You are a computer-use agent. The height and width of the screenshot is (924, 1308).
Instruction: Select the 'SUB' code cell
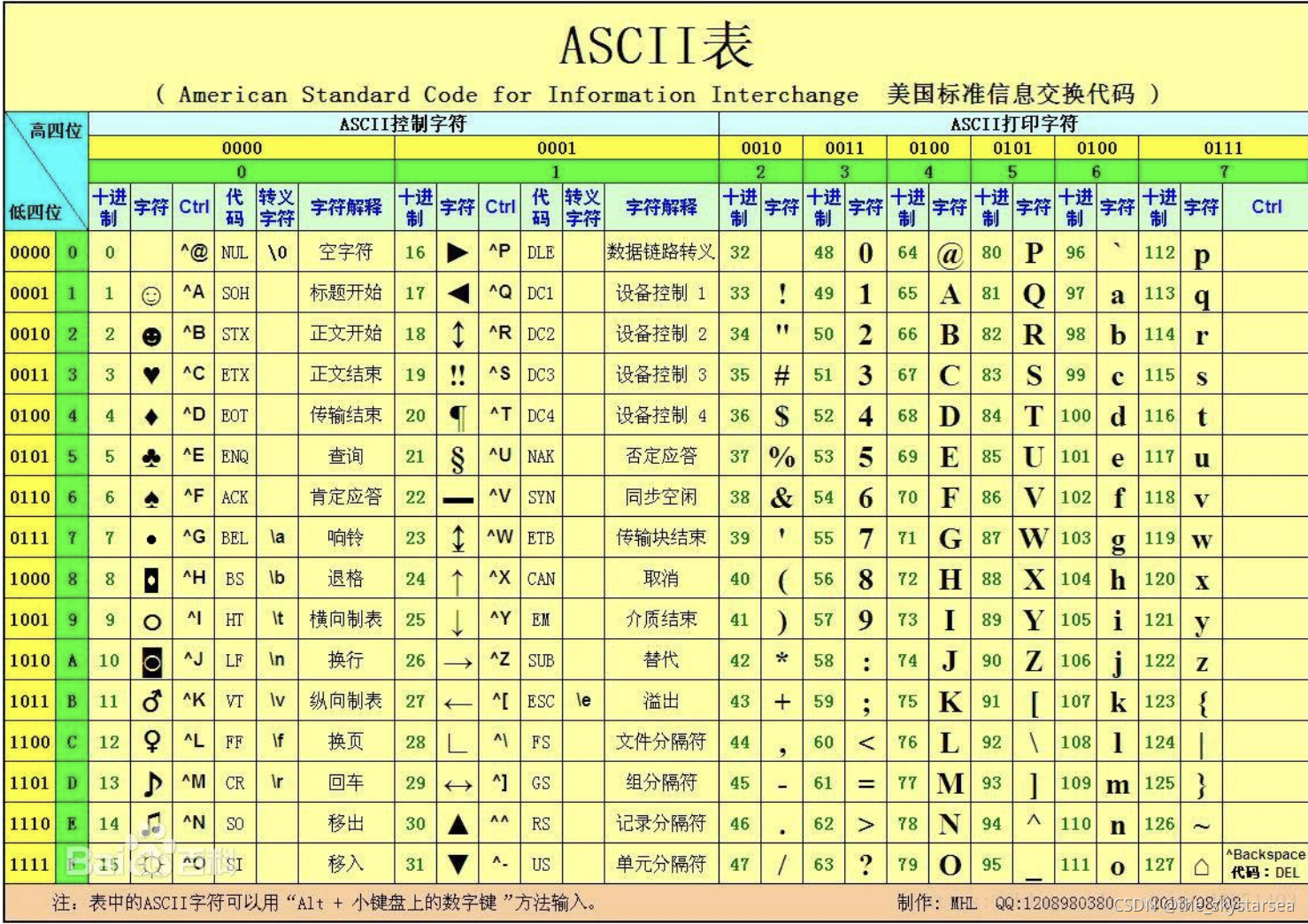click(541, 661)
